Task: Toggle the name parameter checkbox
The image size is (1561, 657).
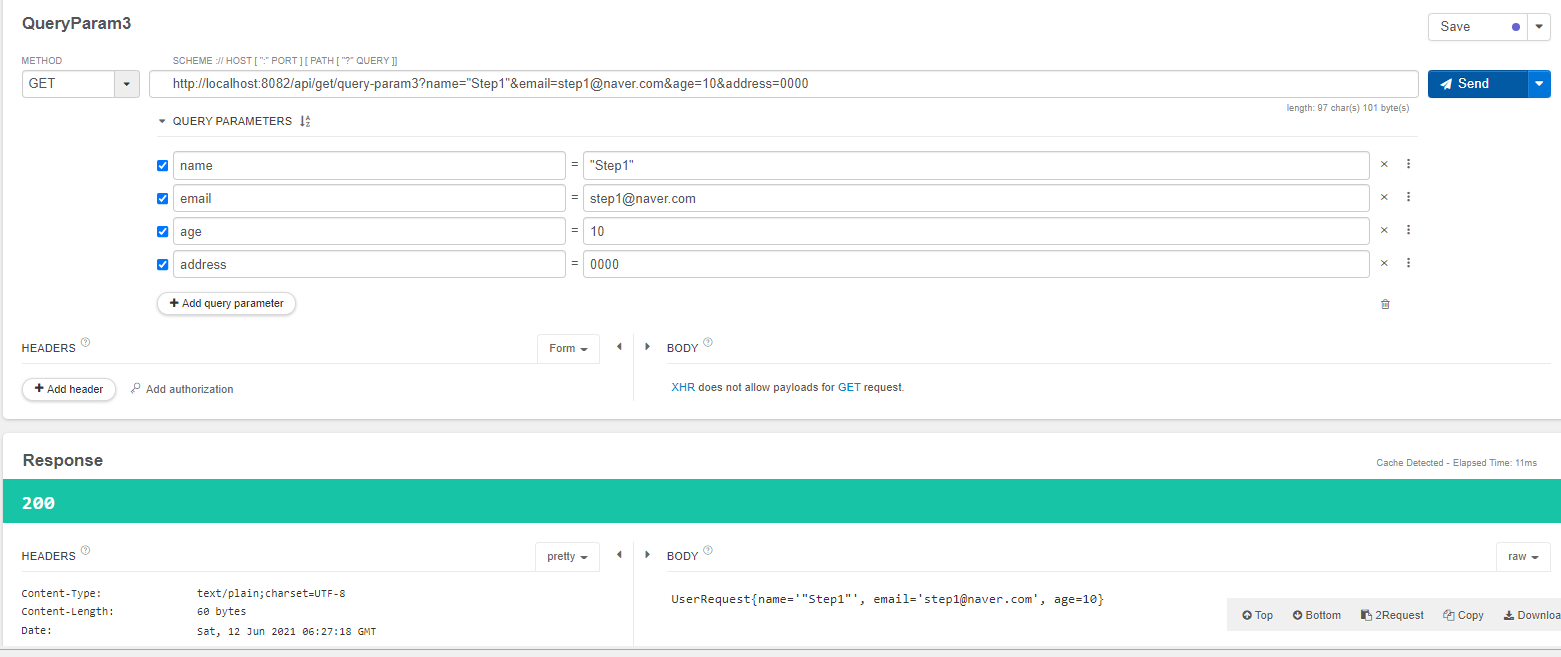Action: click(x=163, y=166)
